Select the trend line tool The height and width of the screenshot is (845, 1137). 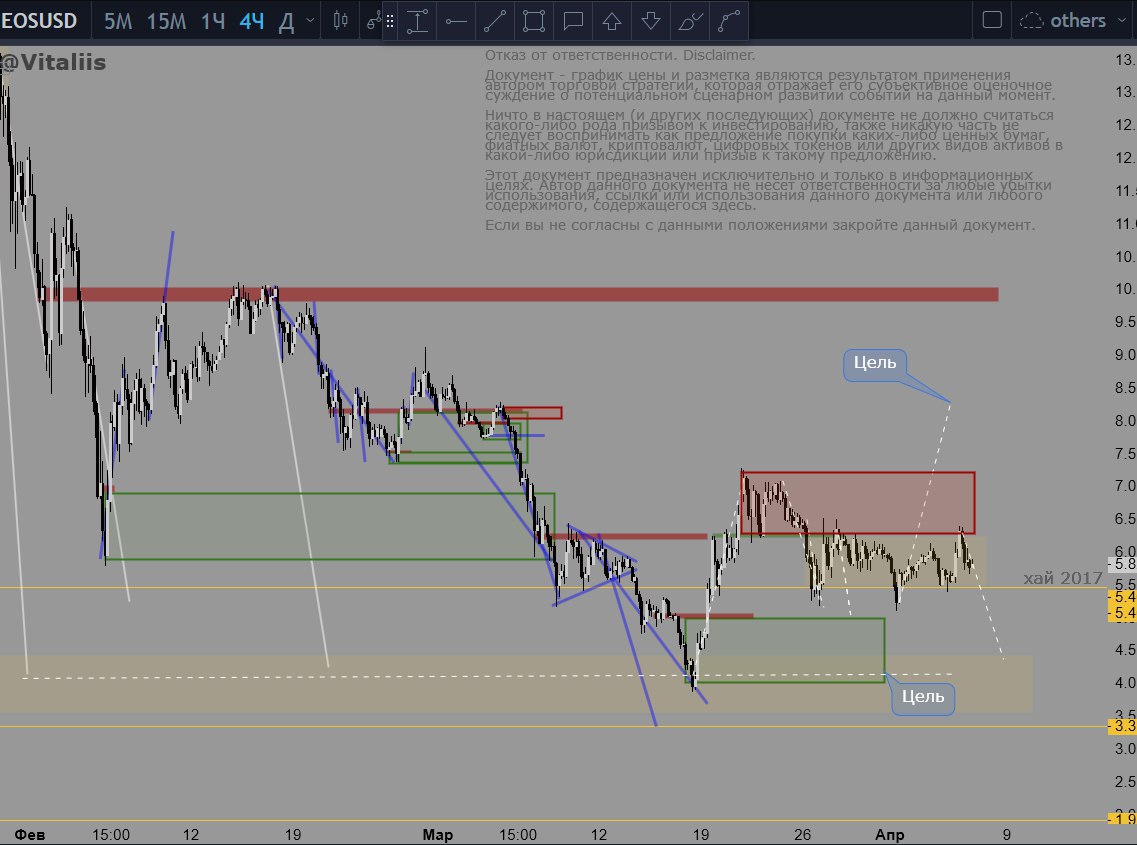click(x=495, y=21)
